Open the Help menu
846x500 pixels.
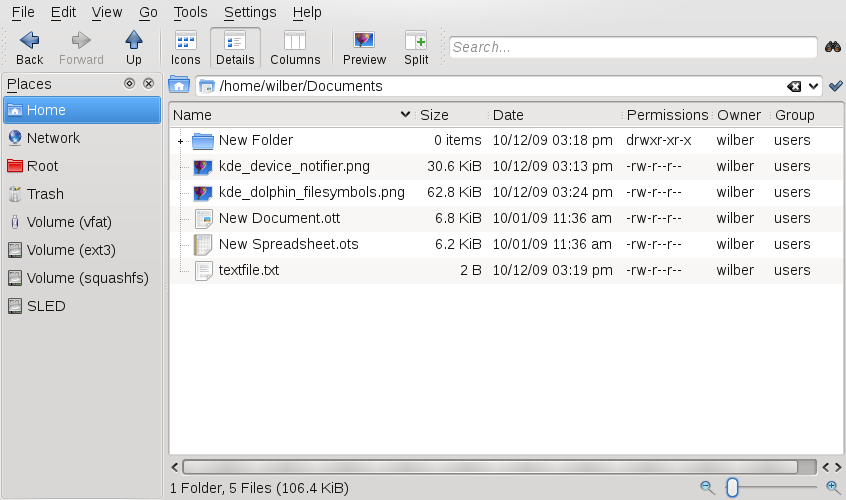pos(307,12)
